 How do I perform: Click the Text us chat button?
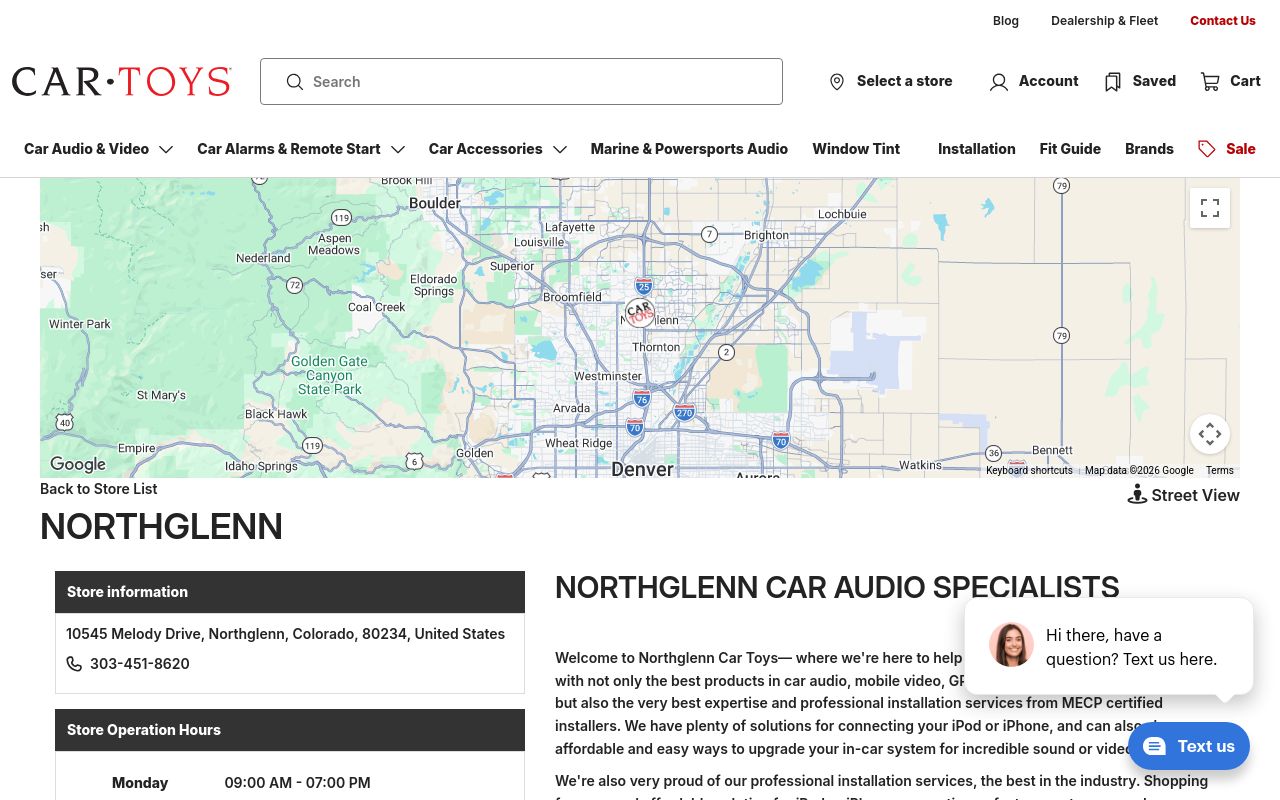click(1189, 746)
